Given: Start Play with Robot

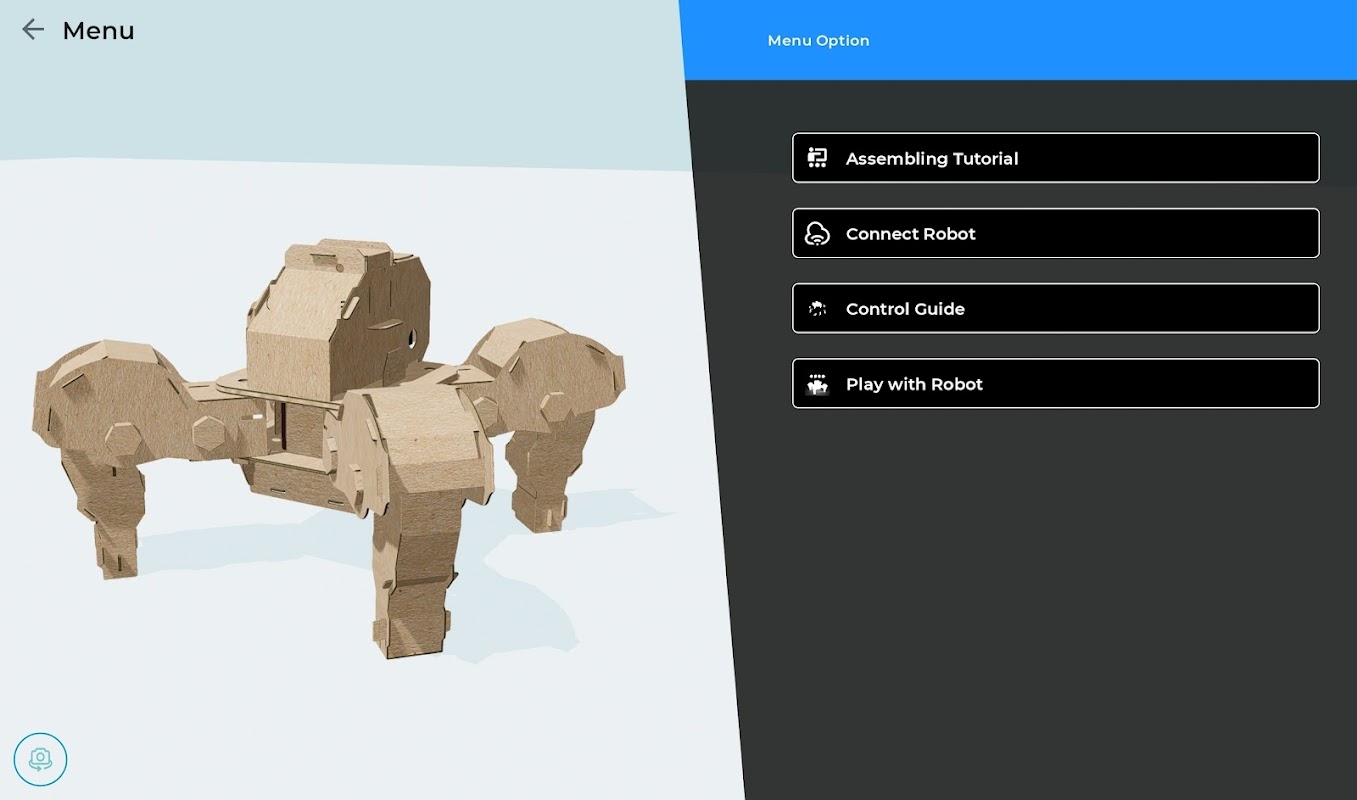Looking at the screenshot, I should (x=1055, y=383).
